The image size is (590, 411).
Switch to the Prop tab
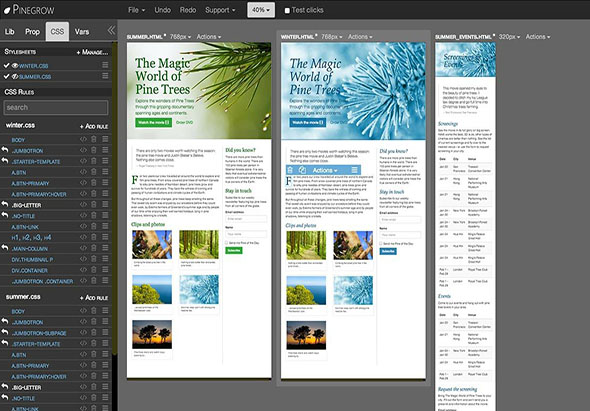click(32, 32)
